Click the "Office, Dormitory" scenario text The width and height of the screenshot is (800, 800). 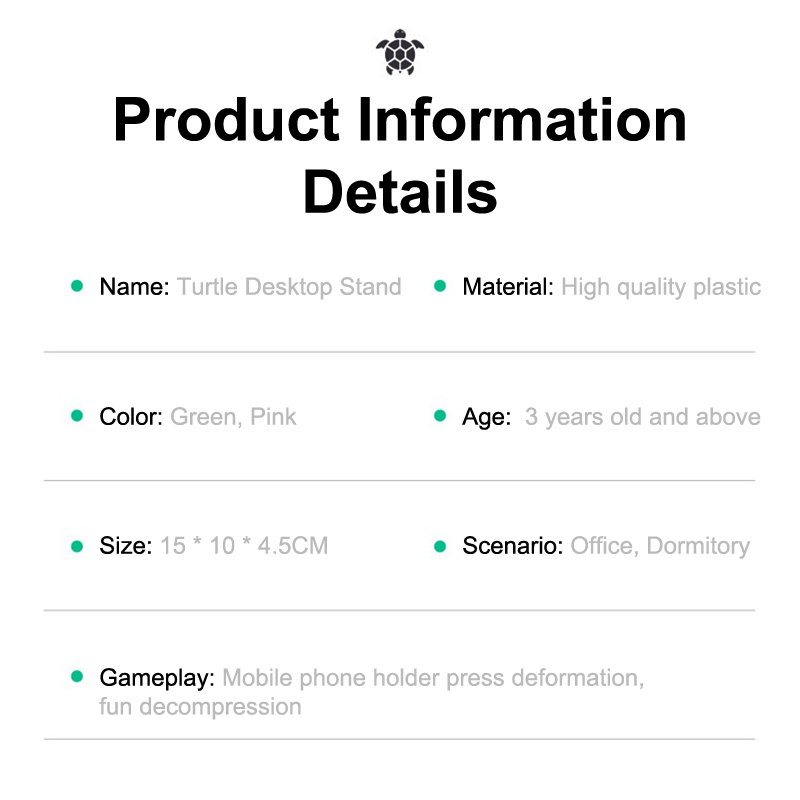tap(660, 546)
